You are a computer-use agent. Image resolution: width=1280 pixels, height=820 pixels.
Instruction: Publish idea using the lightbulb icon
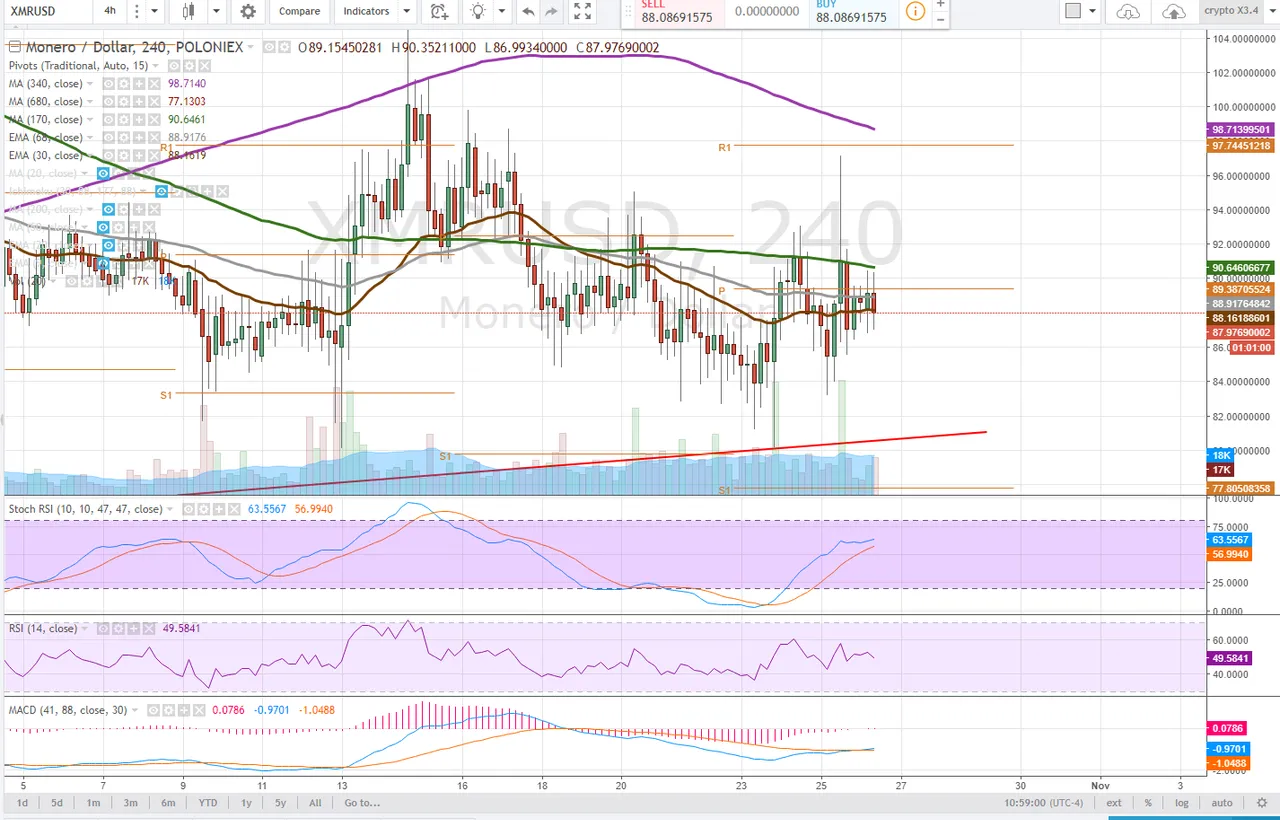[479, 11]
